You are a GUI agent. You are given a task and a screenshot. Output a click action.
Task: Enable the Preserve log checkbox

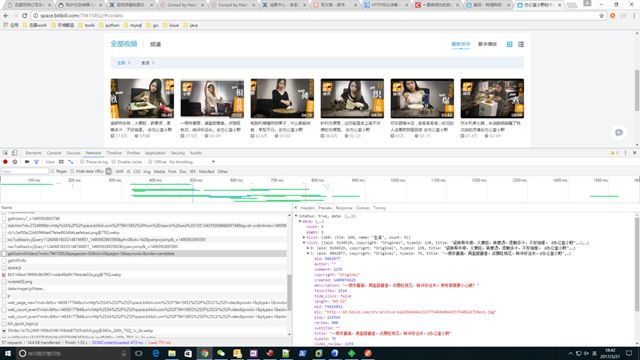82,162
